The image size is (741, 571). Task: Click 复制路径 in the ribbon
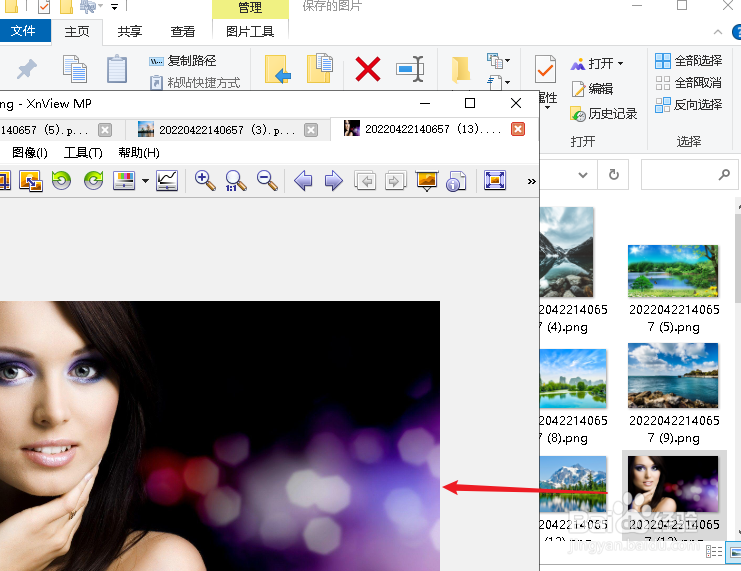[183, 61]
